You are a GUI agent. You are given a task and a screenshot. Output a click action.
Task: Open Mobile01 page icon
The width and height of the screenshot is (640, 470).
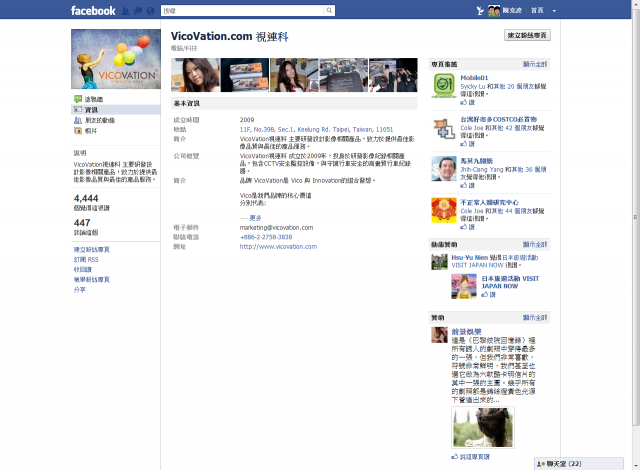tap(444, 86)
